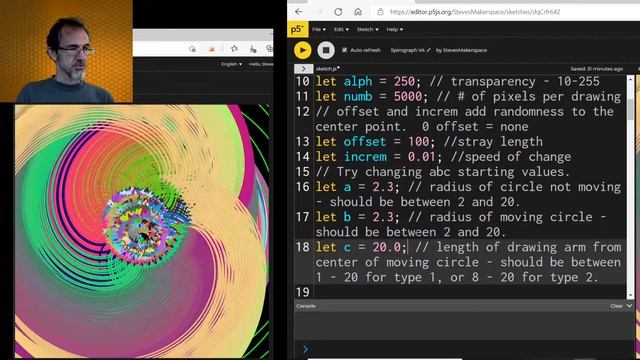Viewport: 640px width, 360px height.
Task: Click the variable name alph on line 10
Action: coord(358,81)
